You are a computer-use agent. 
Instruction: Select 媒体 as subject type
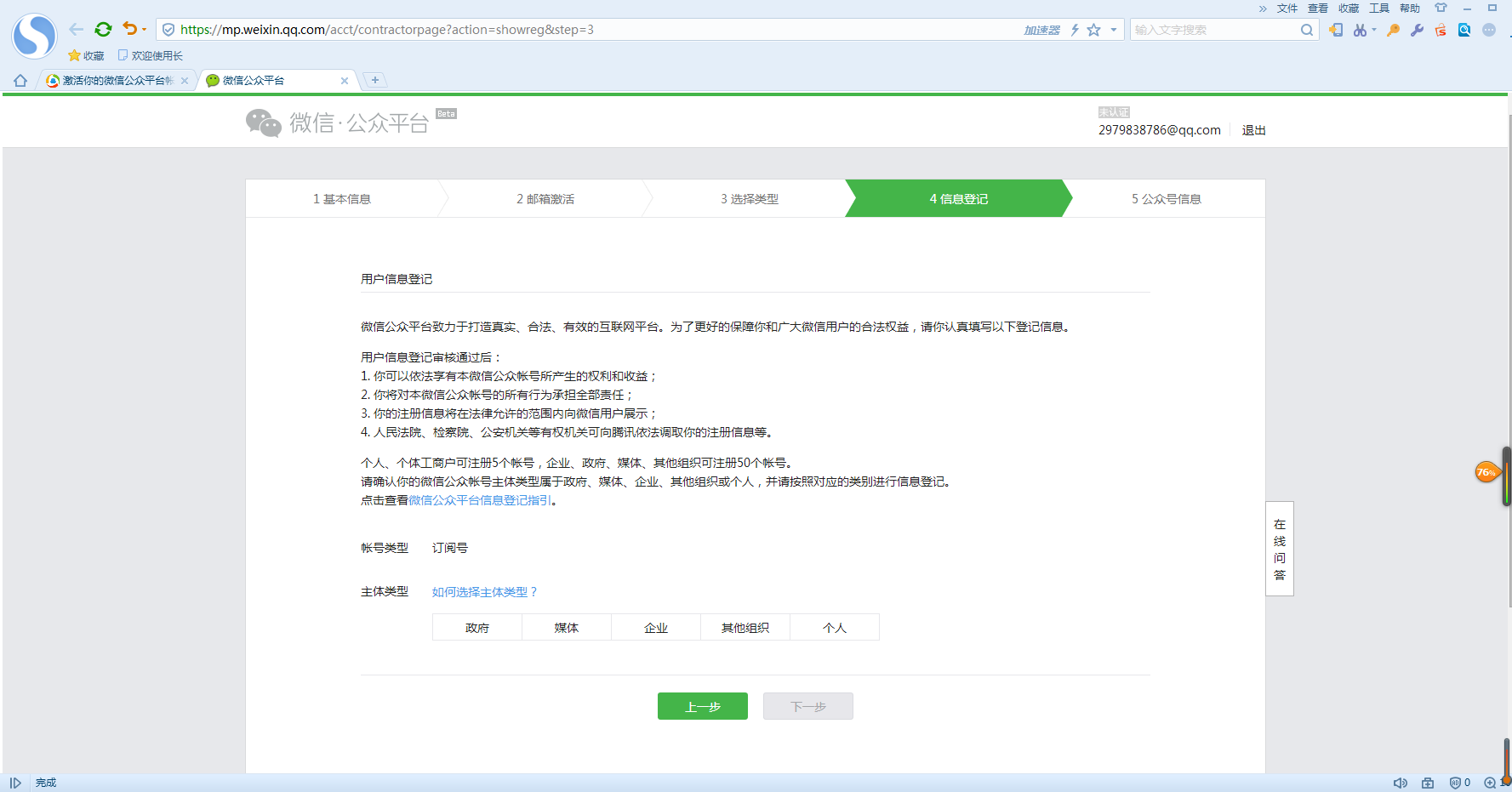click(x=567, y=627)
